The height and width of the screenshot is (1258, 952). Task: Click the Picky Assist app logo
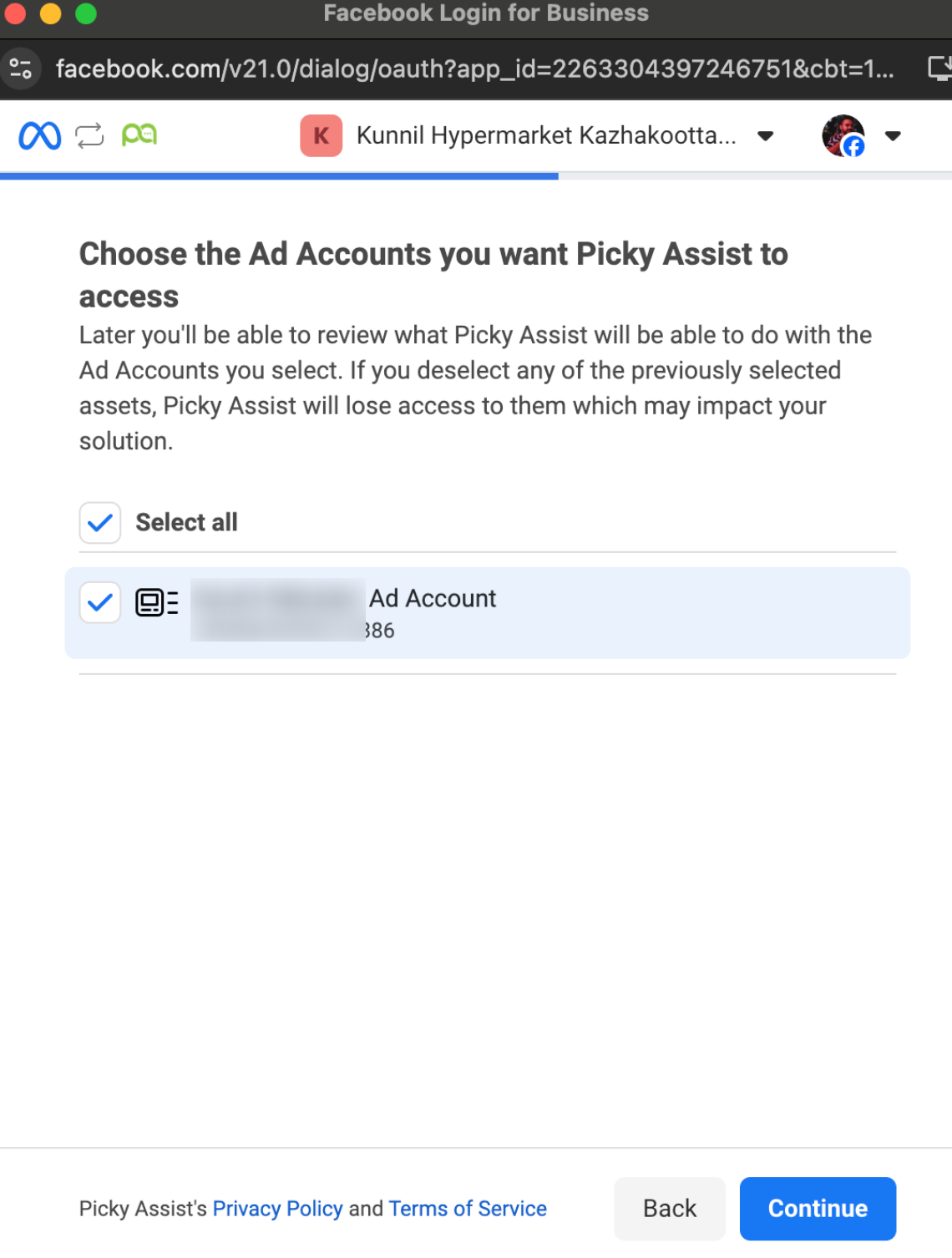click(x=139, y=134)
